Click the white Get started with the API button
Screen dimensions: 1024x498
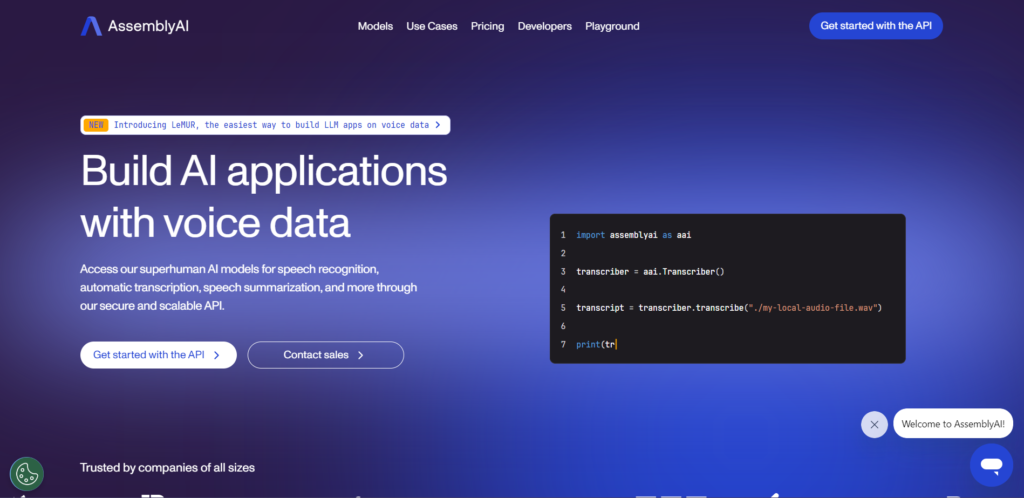pyautogui.click(x=158, y=355)
